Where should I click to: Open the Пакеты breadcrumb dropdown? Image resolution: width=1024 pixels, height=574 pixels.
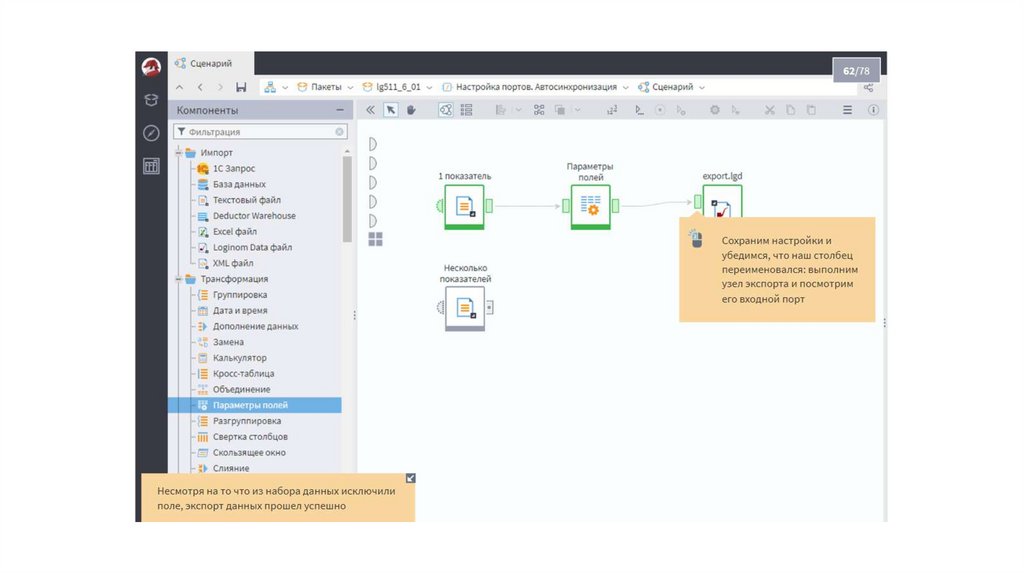point(350,87)
